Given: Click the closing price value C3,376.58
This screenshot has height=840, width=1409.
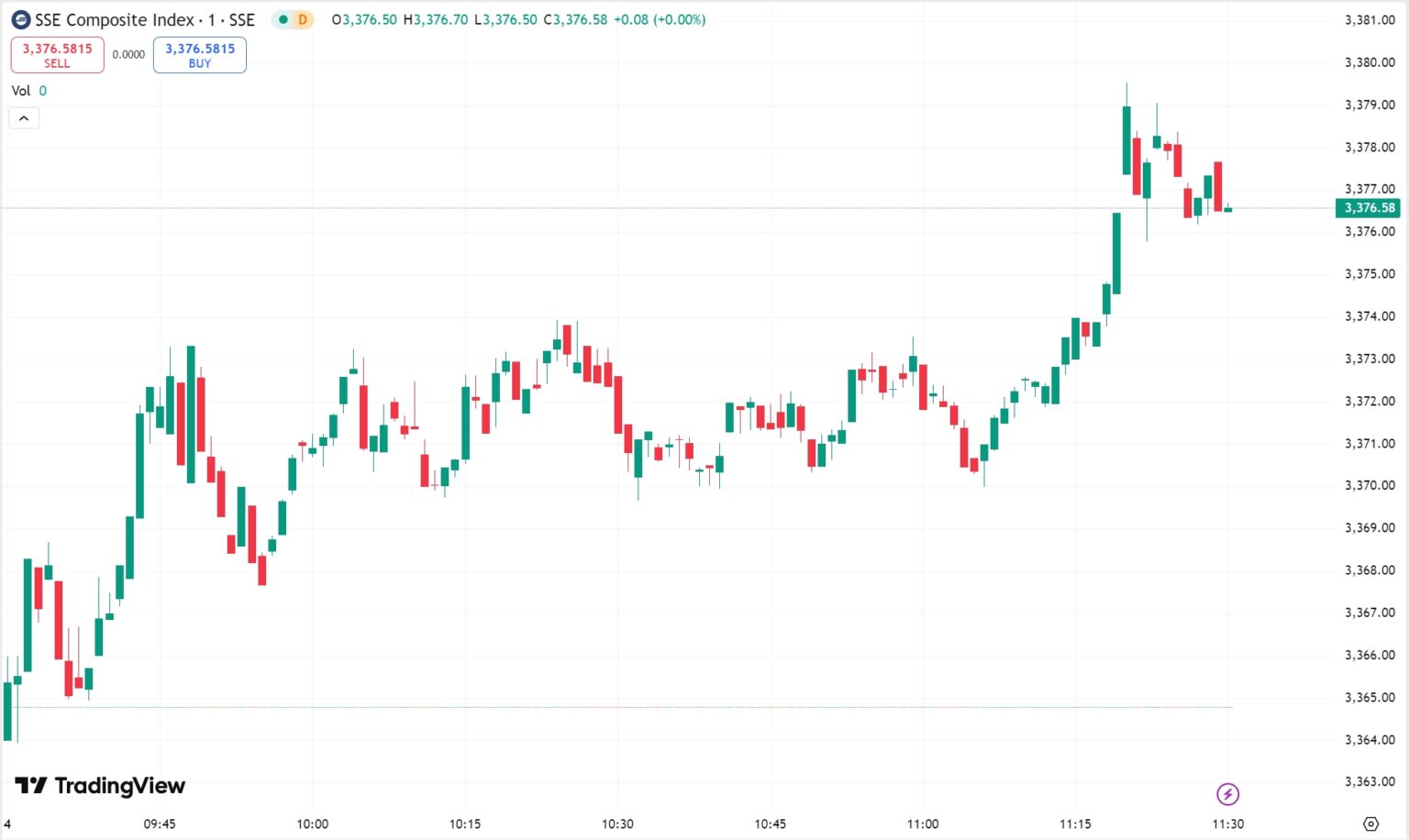Looking at the screenshot, I should (x=575, y=20).
